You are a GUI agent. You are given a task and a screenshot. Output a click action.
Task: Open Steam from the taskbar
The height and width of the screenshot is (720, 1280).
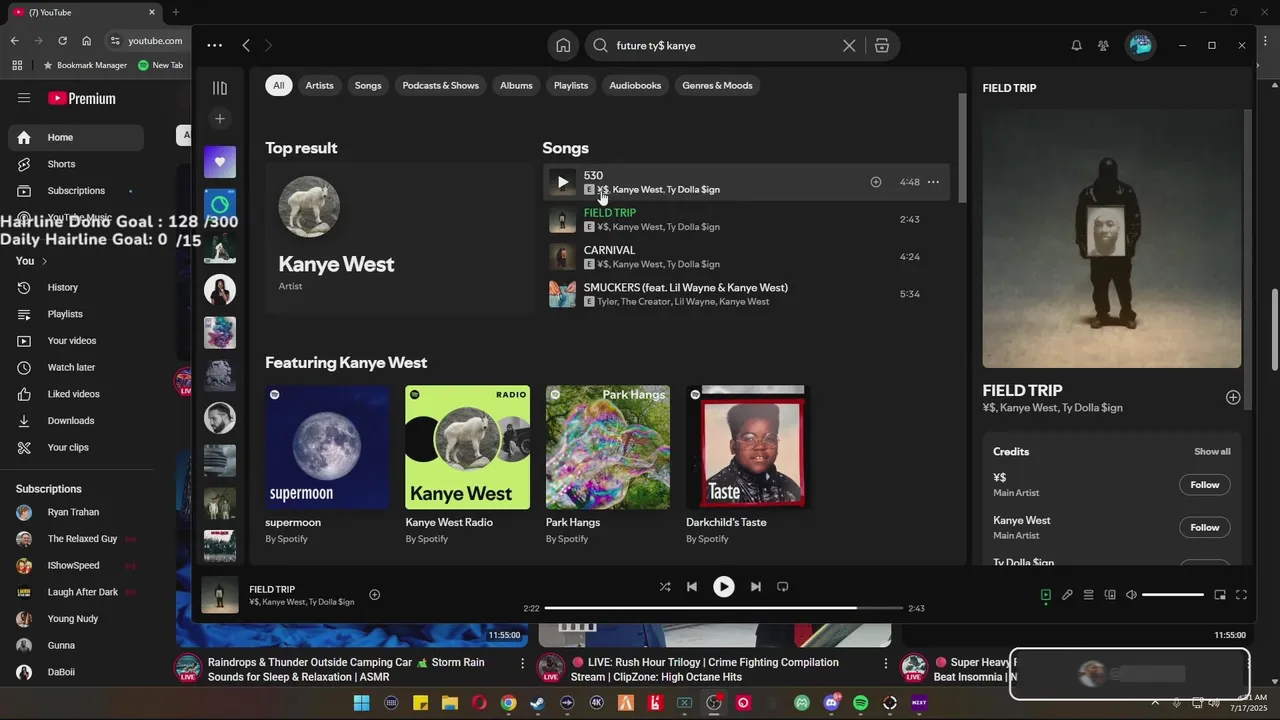[538, 703]
